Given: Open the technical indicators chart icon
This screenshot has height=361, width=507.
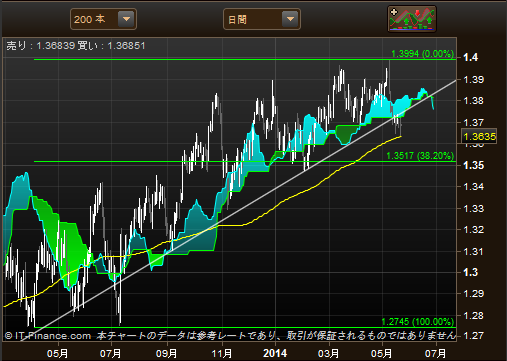Looking at the screenshot, I should 412,19.
